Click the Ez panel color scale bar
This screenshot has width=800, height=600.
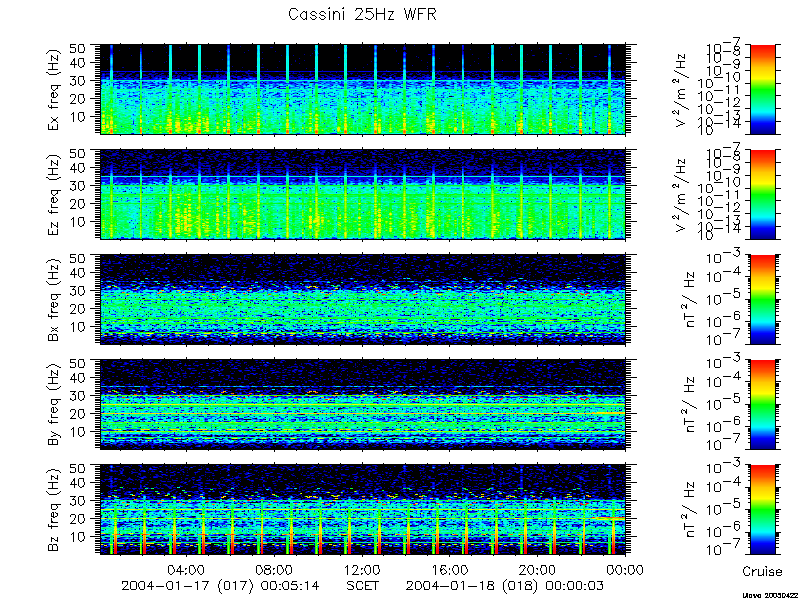(x=762, y=194)
